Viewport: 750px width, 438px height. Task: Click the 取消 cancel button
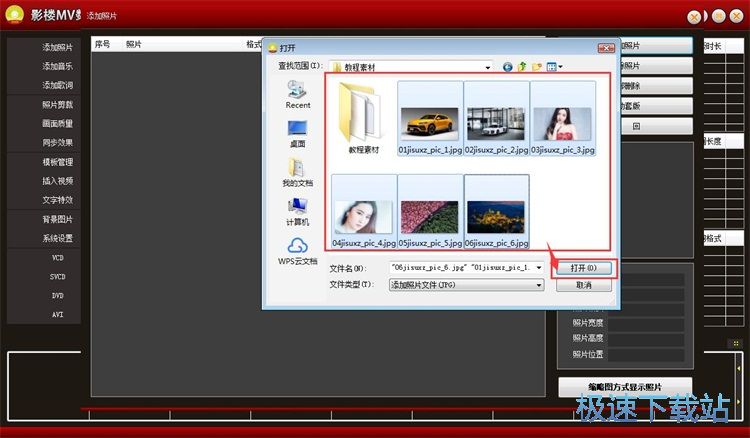coord(584,285)
